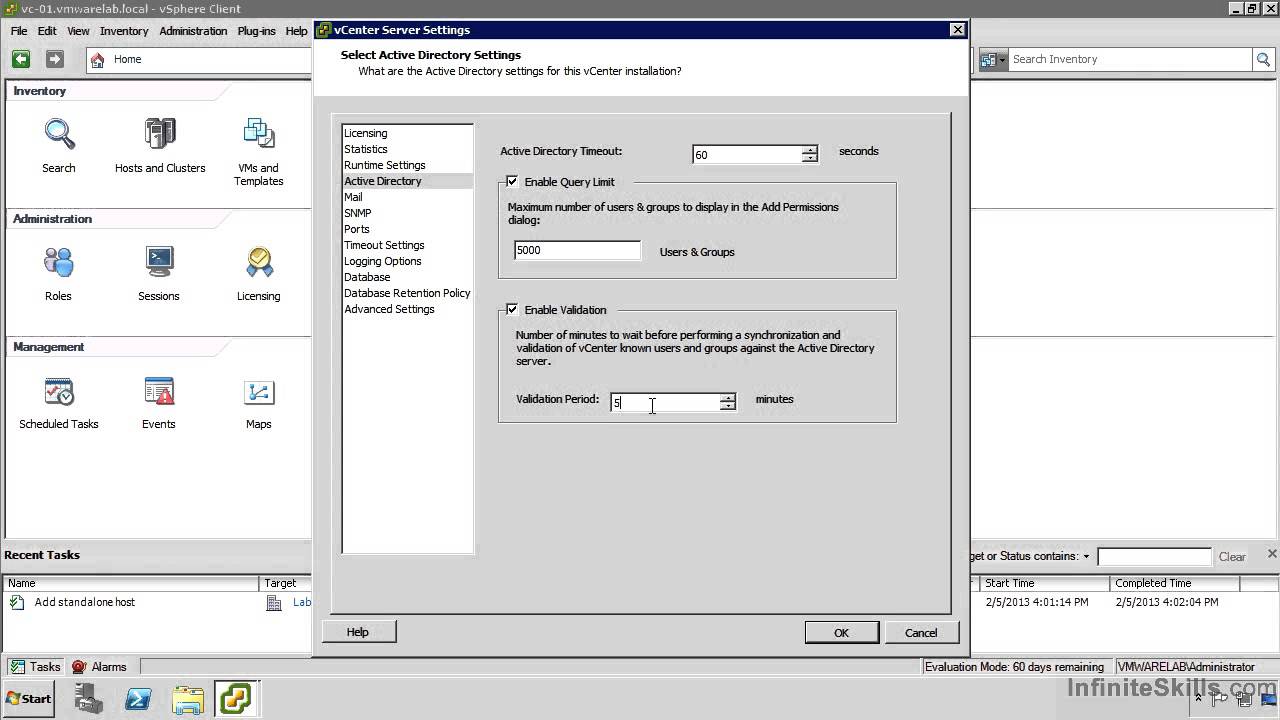Open the Events icon
The width and height of the screenshot is (1280, 720).
[159, 390]
